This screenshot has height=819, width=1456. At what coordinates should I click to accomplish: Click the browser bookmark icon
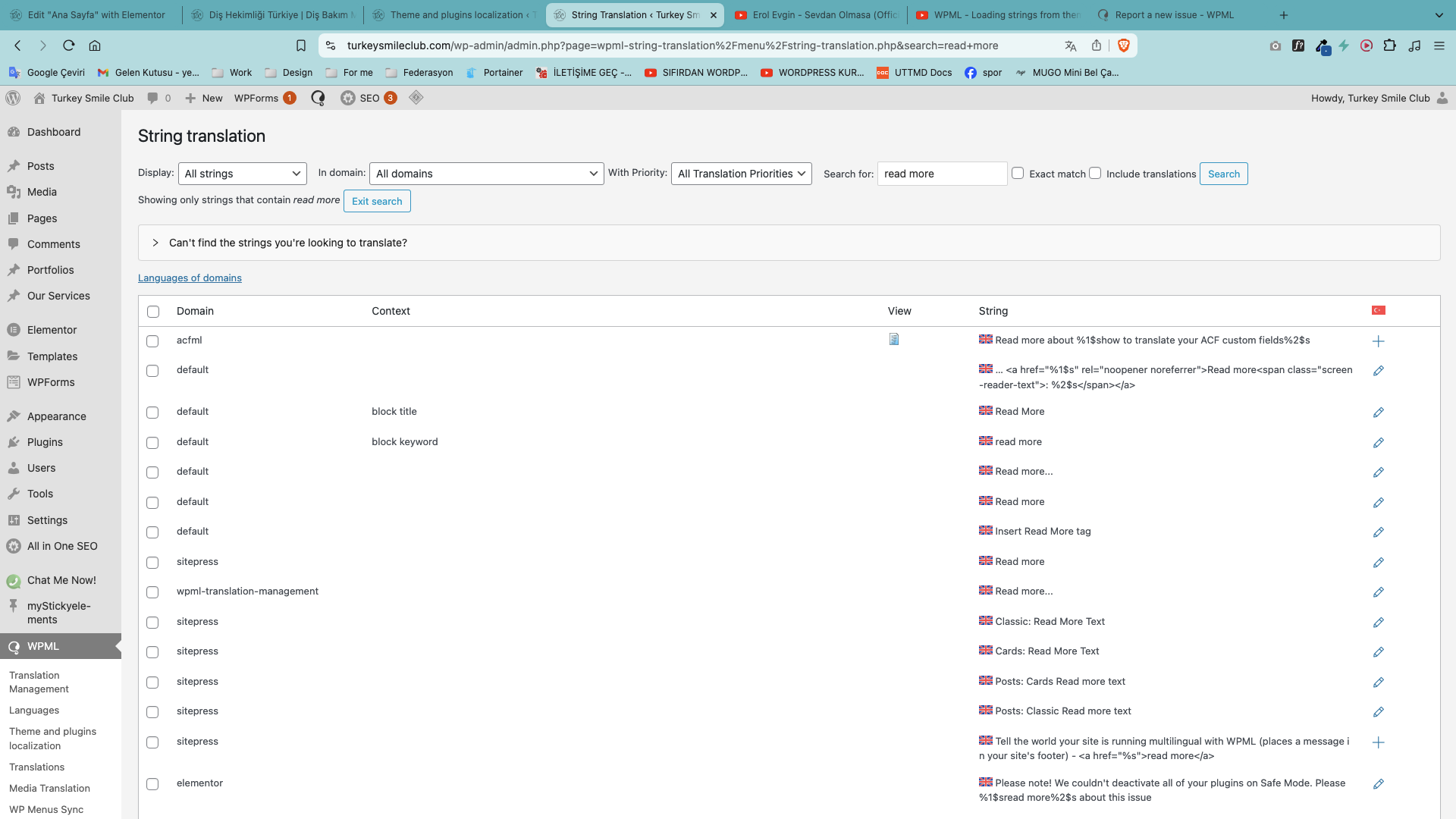[300, 45]
